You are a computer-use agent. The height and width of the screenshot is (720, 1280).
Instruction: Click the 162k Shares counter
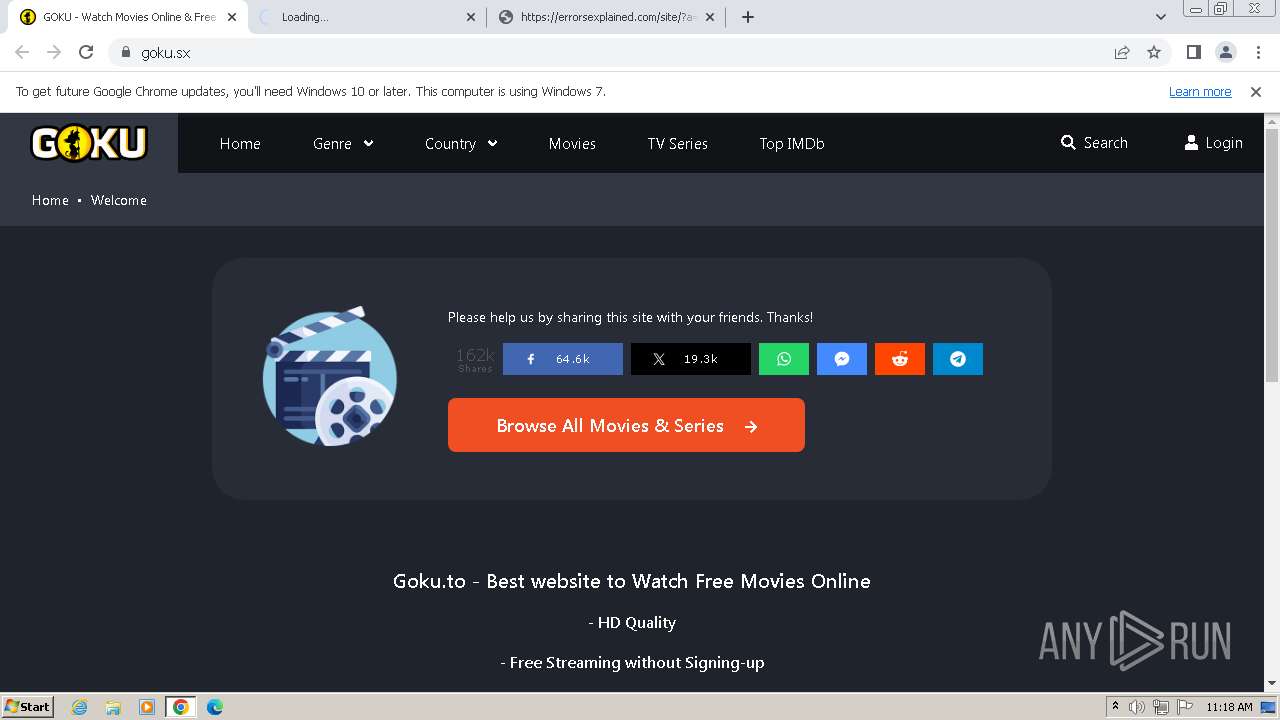click(475, 360)
